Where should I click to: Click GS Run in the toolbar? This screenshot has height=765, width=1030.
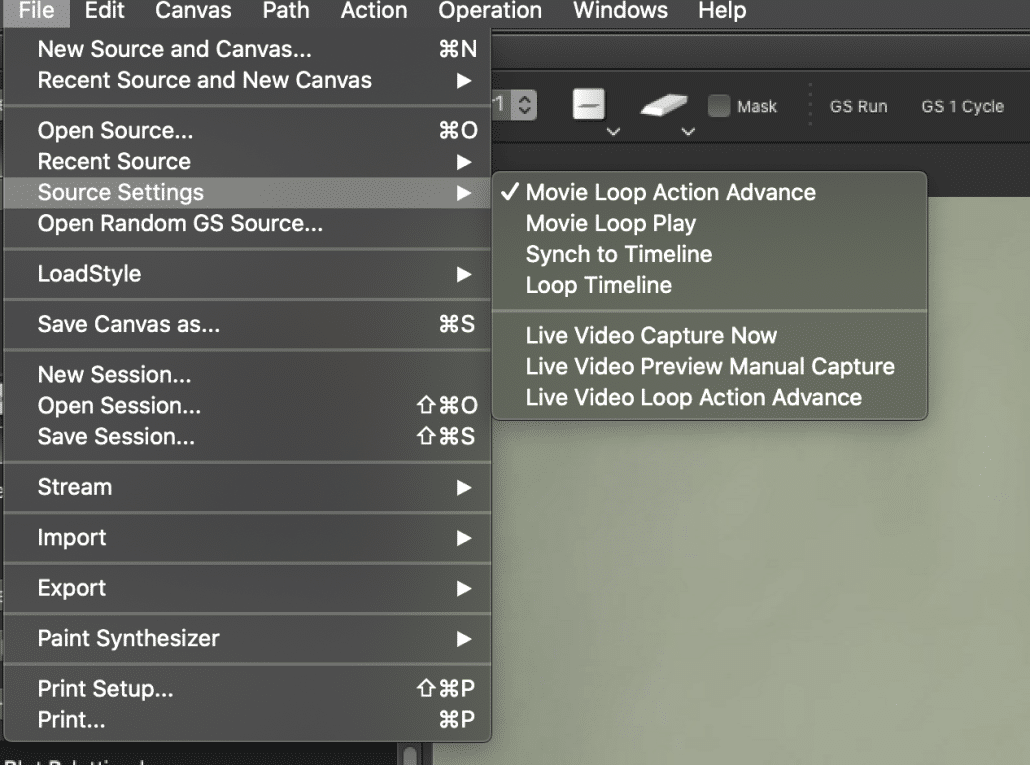tap(858, 106)
